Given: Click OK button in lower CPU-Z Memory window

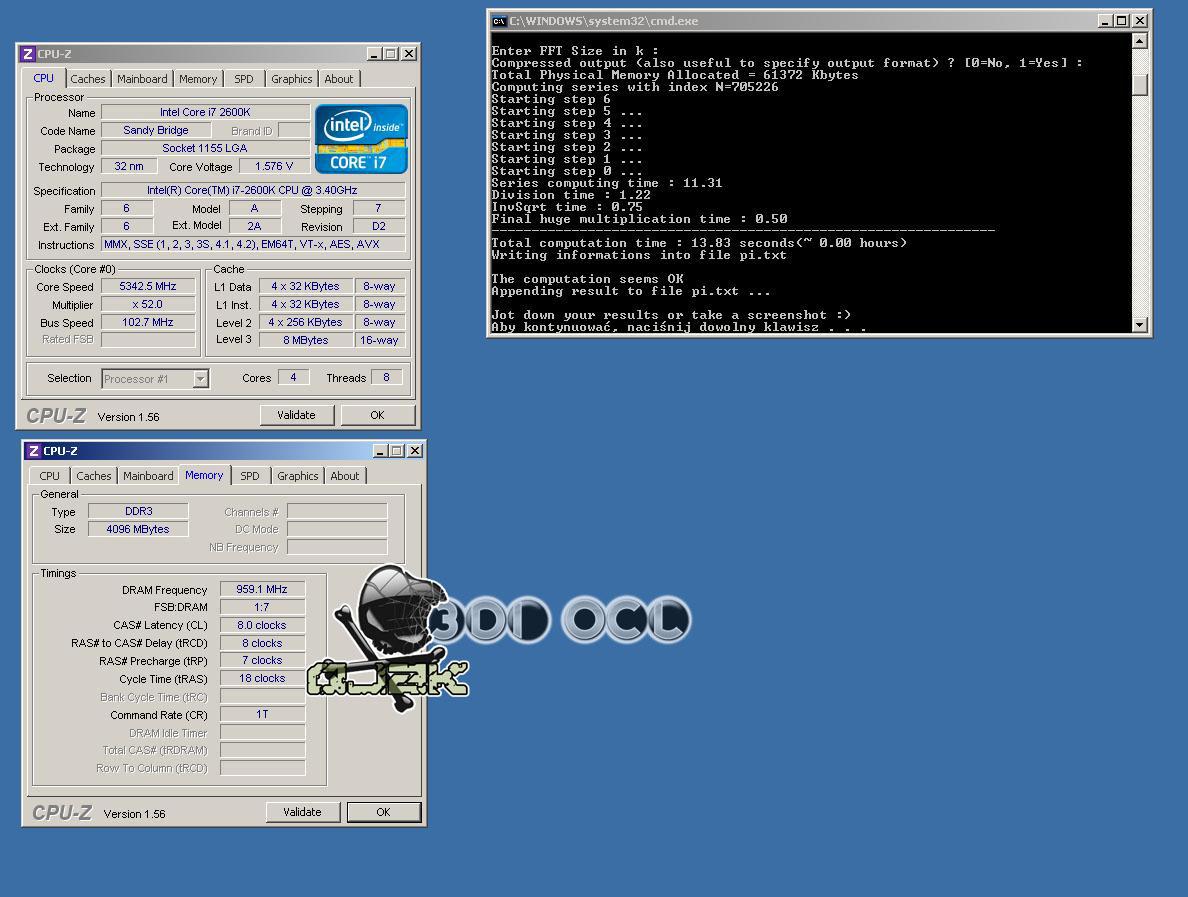Looking at the screenshot, I should pyautogui.click(x=383, y=812).
